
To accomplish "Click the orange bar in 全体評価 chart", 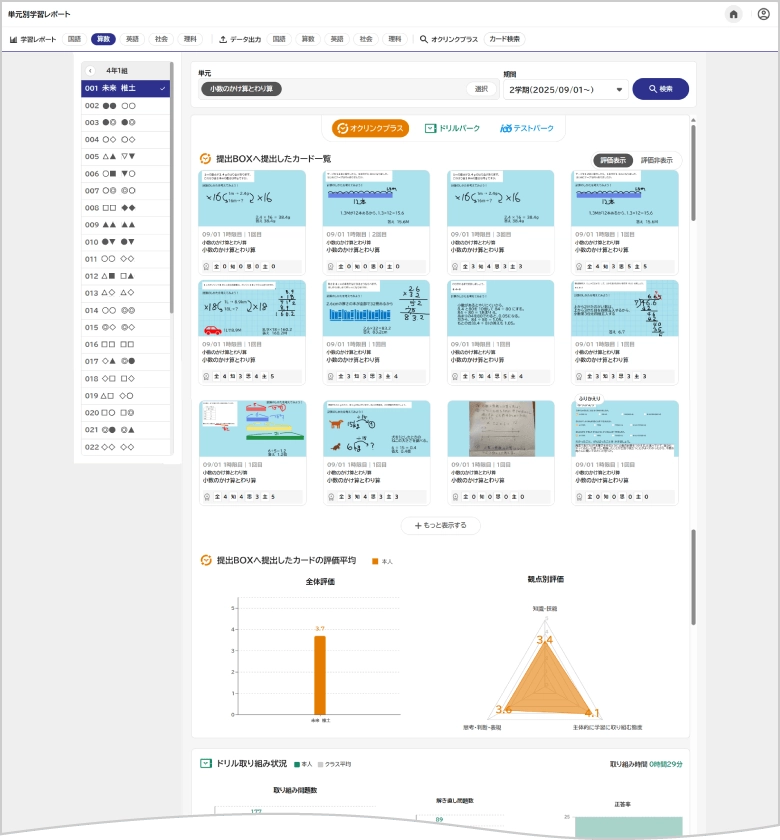I will click(x=320, y=675).
